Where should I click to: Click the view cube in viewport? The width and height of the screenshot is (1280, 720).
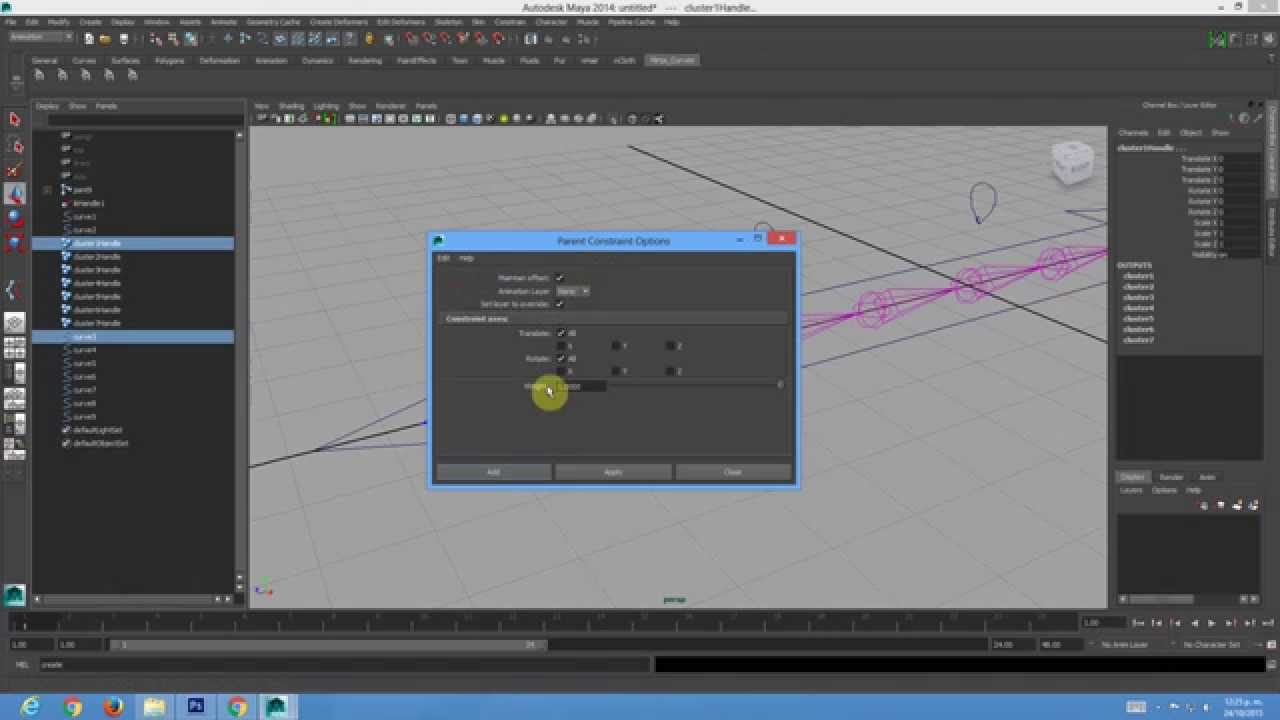[x=1072, y=161]
